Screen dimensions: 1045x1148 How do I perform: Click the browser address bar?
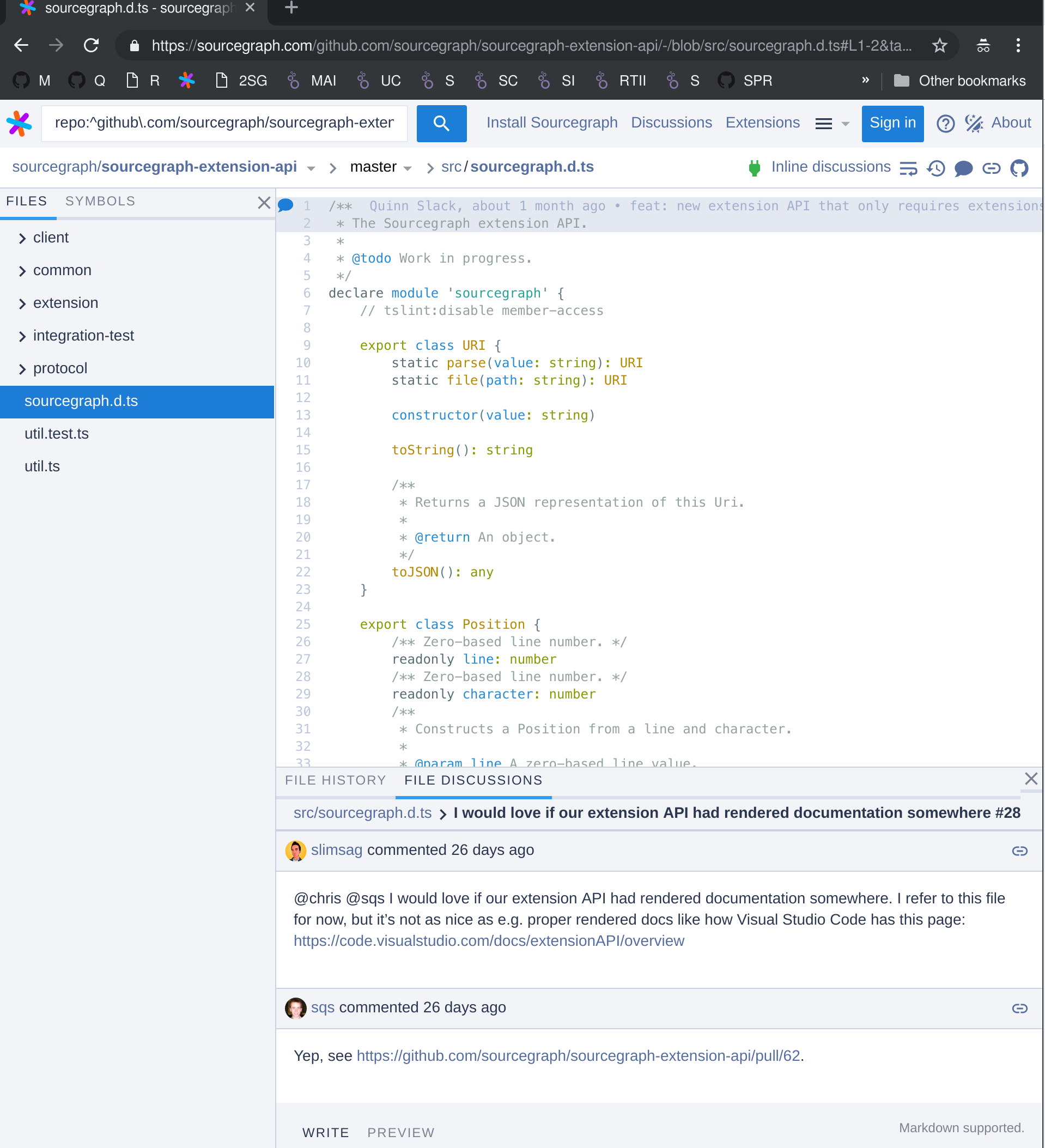tap(531, 45)
